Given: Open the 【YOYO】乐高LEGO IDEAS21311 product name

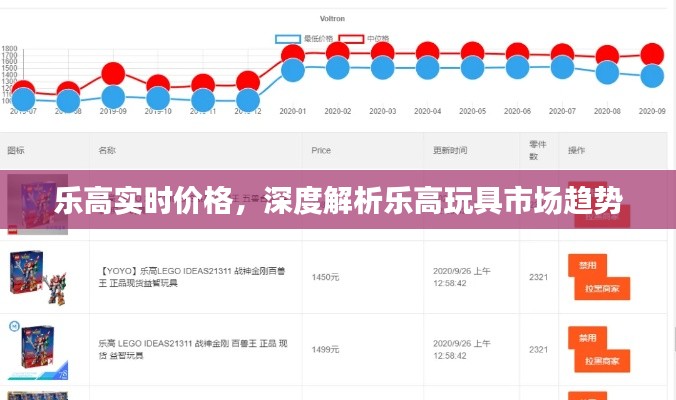Looking at the screenshot, I should pos(192,277).
